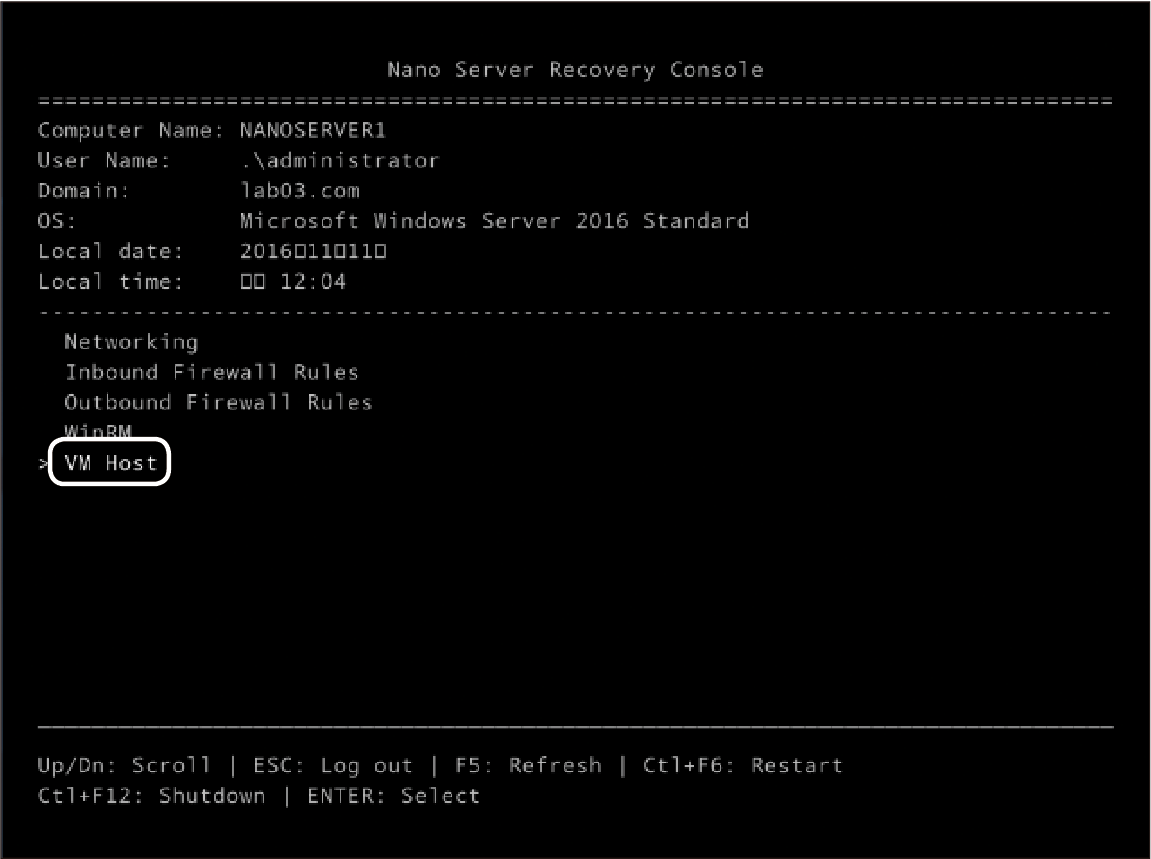Select the WinRM menu entry
This screenshot has height=859, width=1151.
pos(98,431)
